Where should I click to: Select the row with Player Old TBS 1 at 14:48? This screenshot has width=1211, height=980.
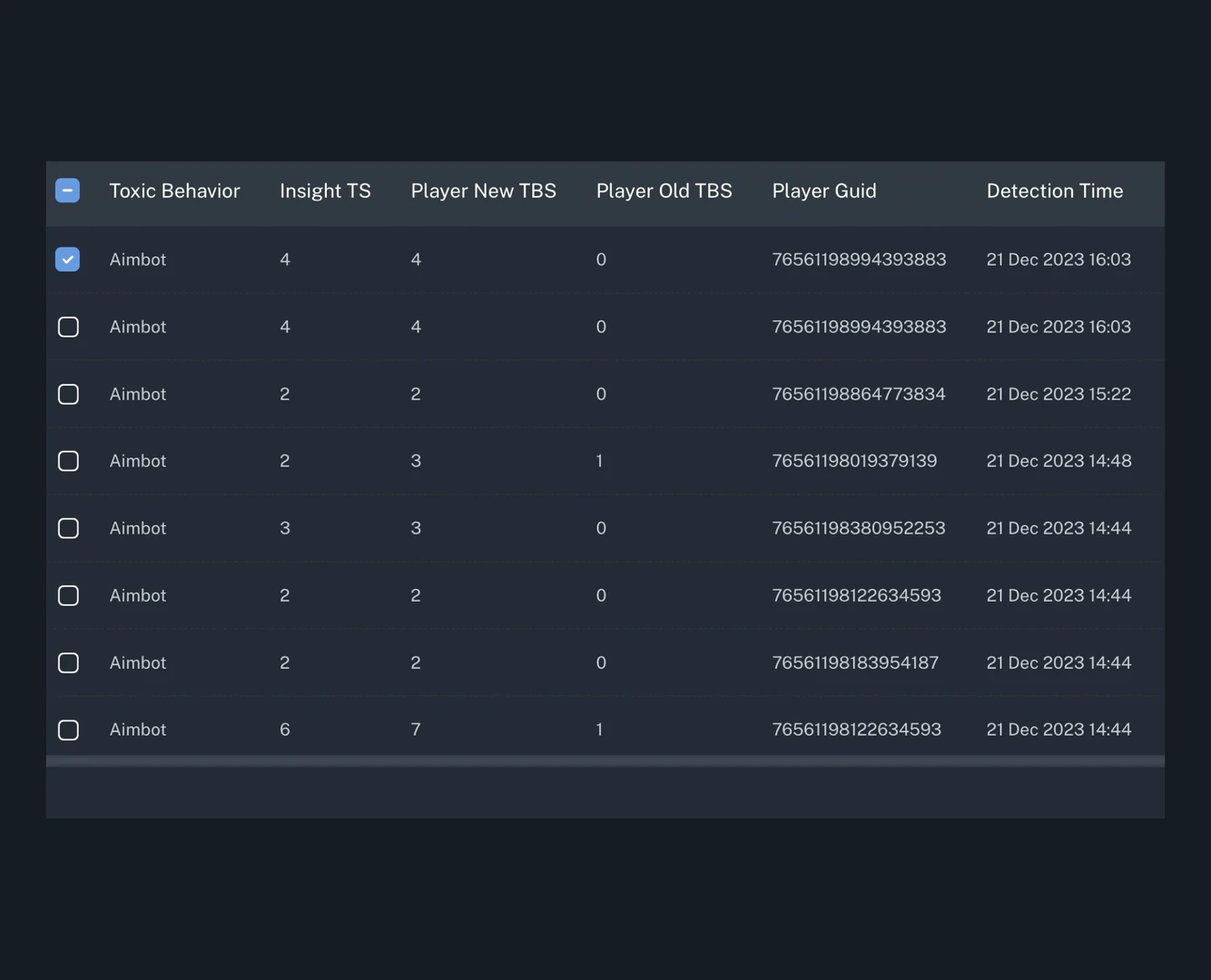click(x=67, y=461)
